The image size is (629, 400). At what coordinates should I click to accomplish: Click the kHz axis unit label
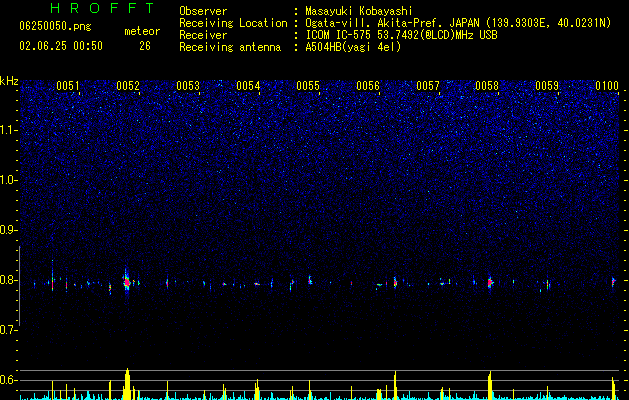[x=9, y=81]
